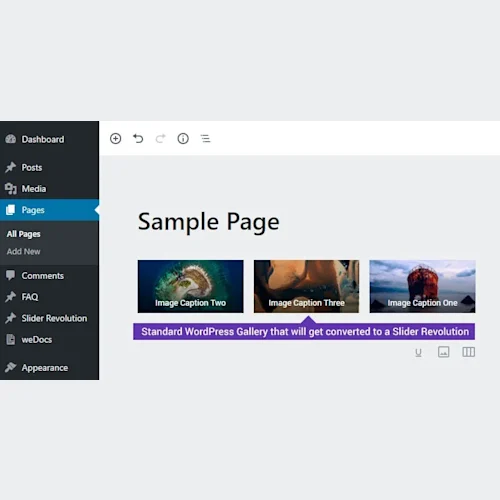Open the content structure info icon
Image resolution: width=500 pixels, height=500 pixels.
(183, 138)
